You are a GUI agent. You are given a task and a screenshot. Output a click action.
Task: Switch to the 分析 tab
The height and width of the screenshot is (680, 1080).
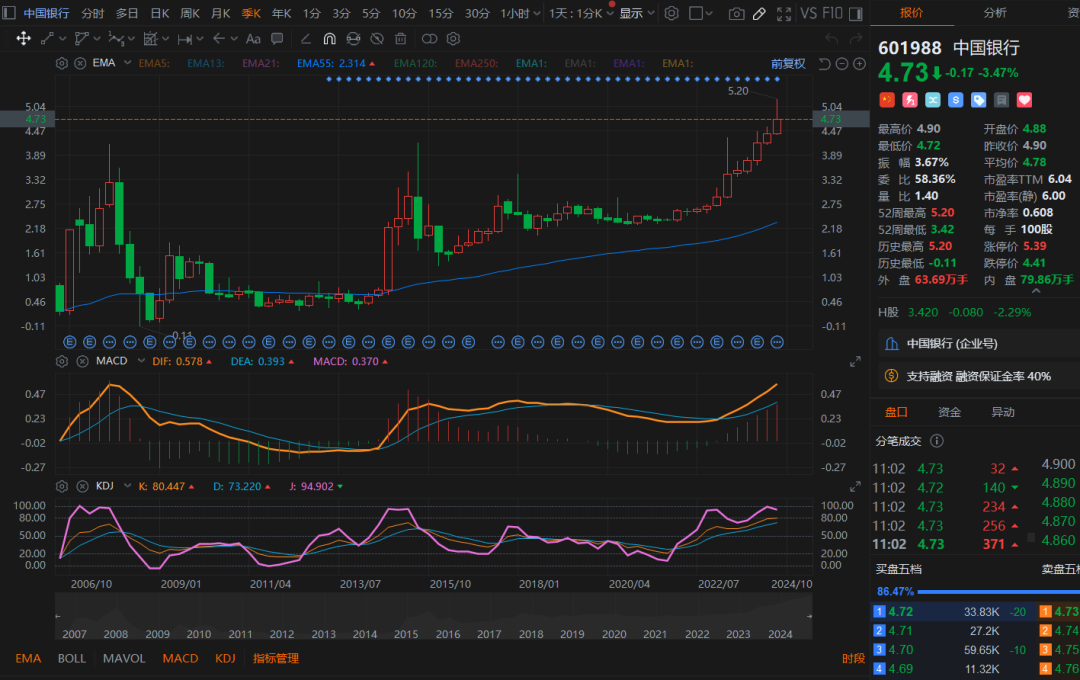pos(995,13)
